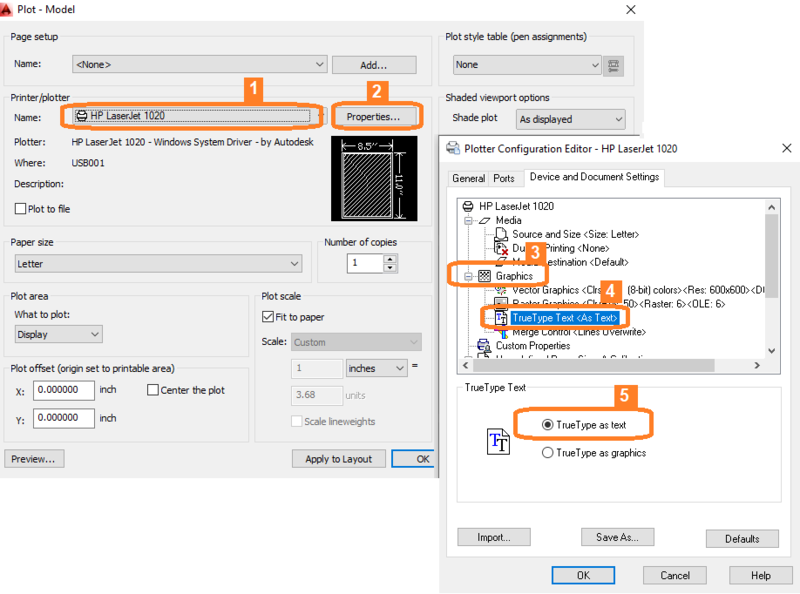Click the Media tray icon
The height and width of the screenshot is (594, 800).
(x=484, y=220)
